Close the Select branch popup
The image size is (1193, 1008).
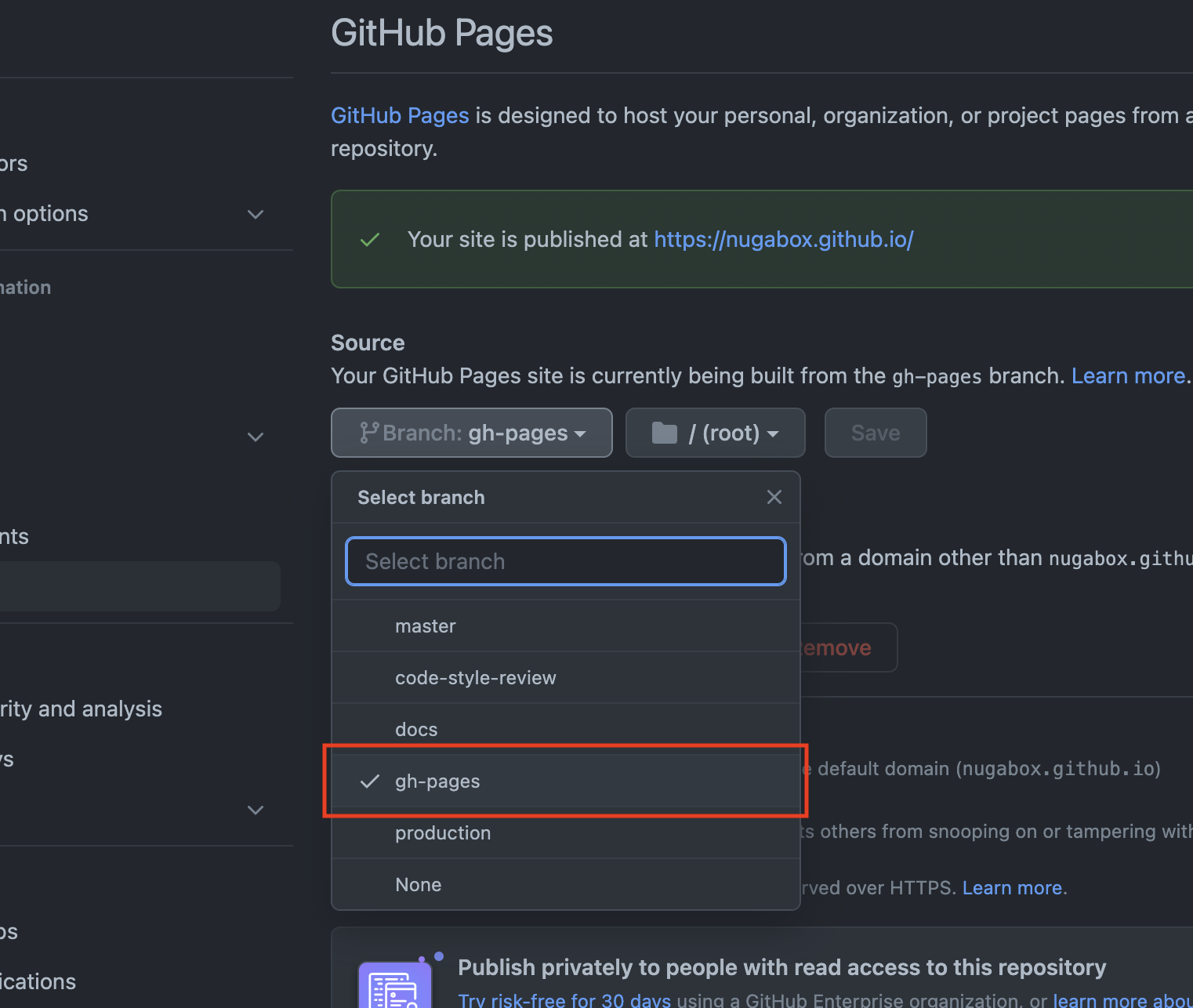click(774, 497)
